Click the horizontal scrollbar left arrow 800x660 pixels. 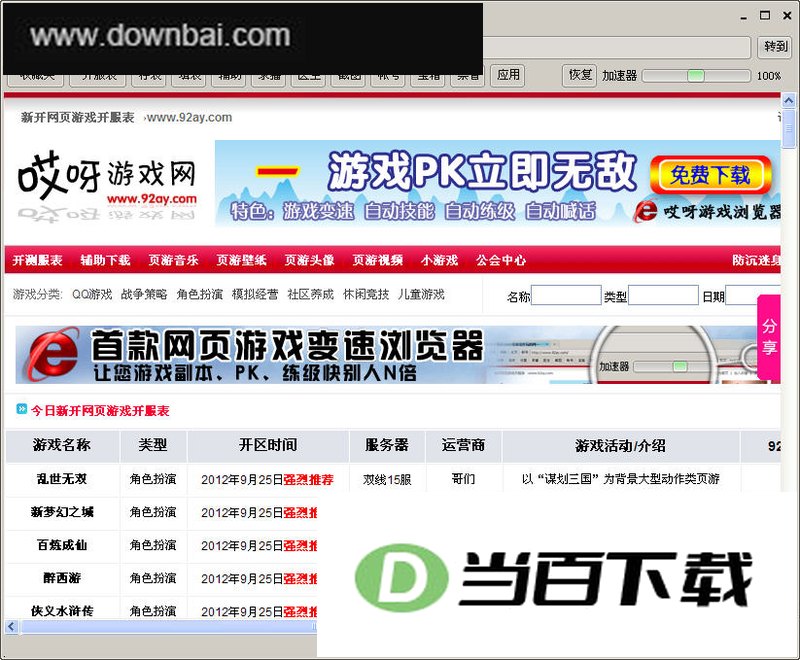(x=12, y=626)
